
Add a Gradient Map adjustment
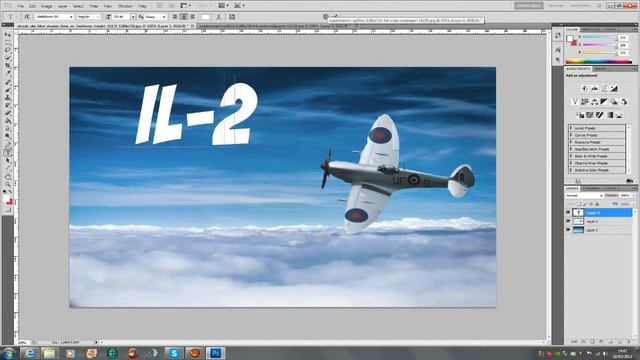click(610, 115)
